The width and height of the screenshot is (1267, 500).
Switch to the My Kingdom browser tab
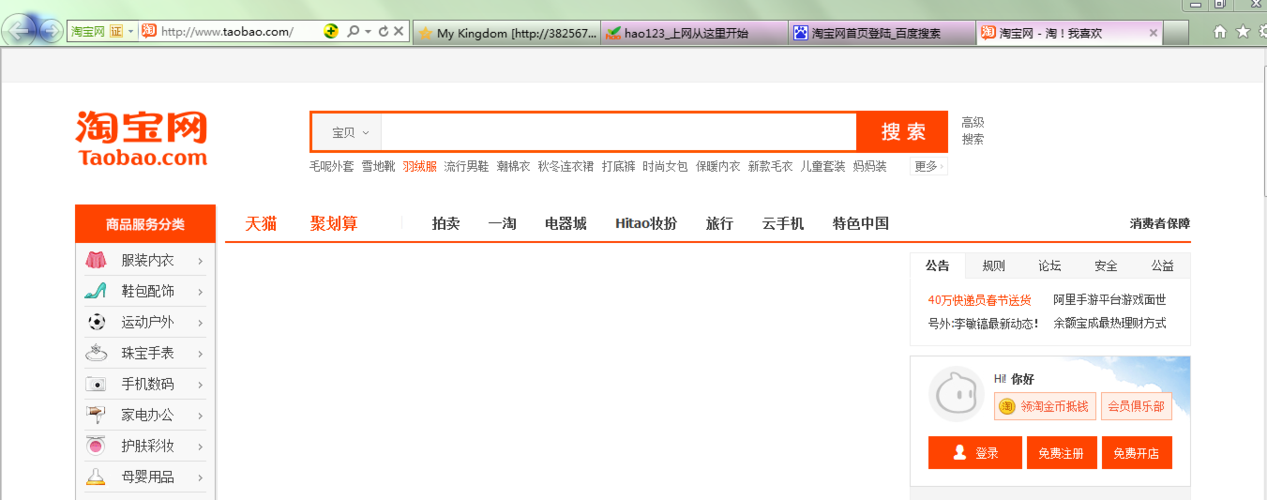point(507,33)
